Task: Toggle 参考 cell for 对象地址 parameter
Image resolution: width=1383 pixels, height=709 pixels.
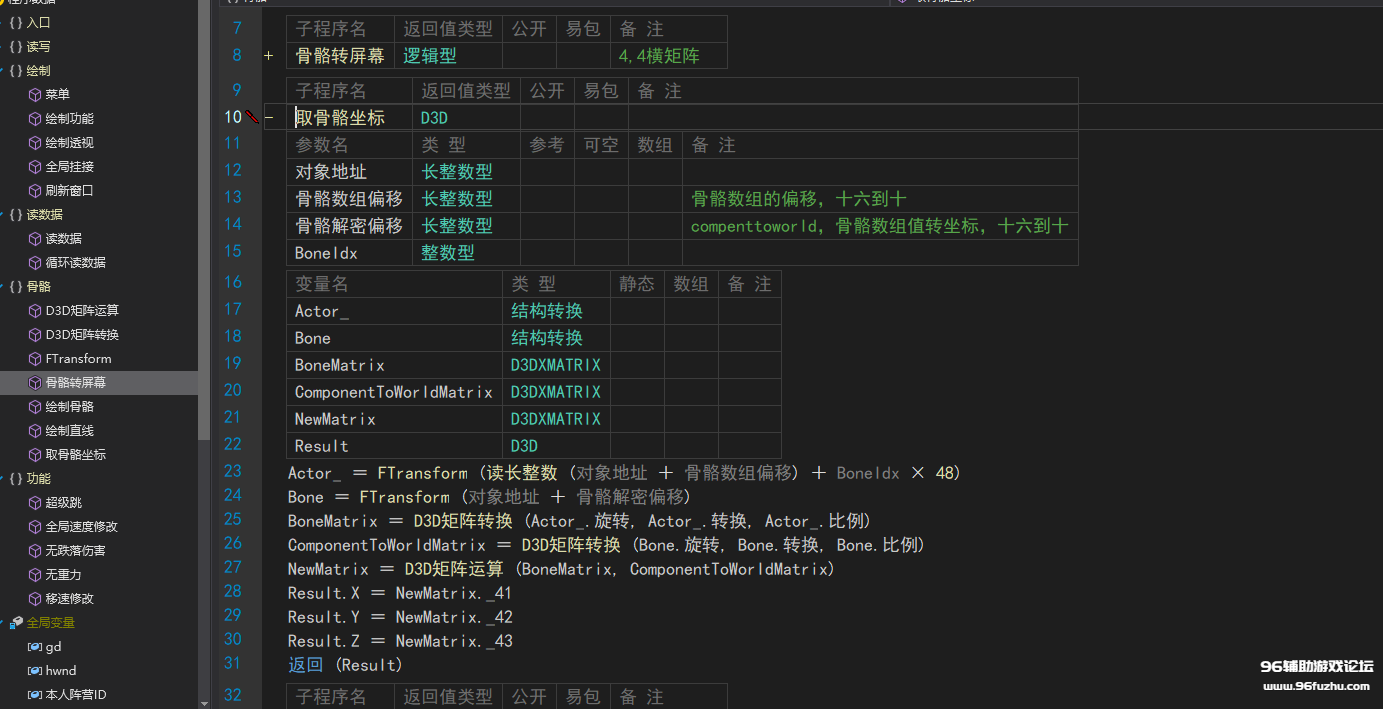Action: point(547,172)
